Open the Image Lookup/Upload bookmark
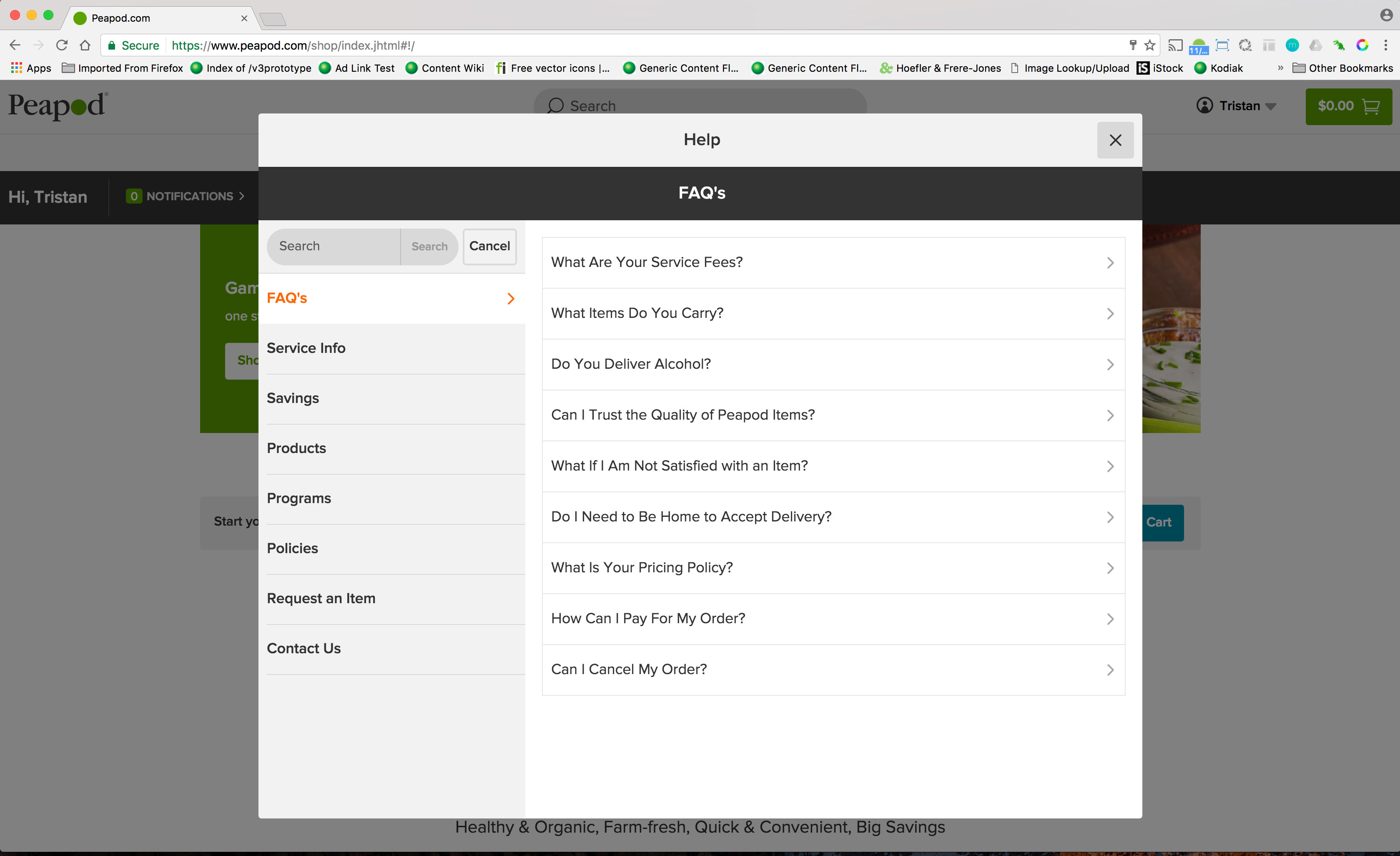 1070,68
